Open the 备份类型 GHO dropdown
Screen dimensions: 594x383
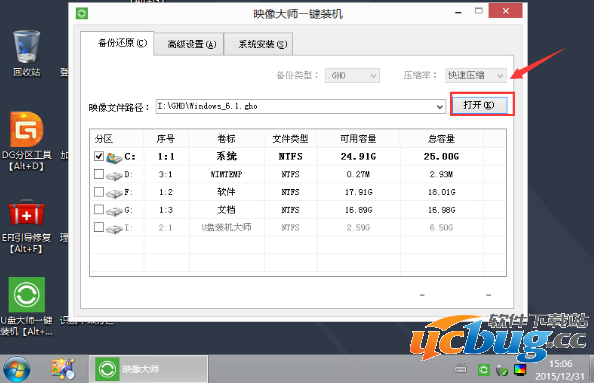tap(352, 75)
